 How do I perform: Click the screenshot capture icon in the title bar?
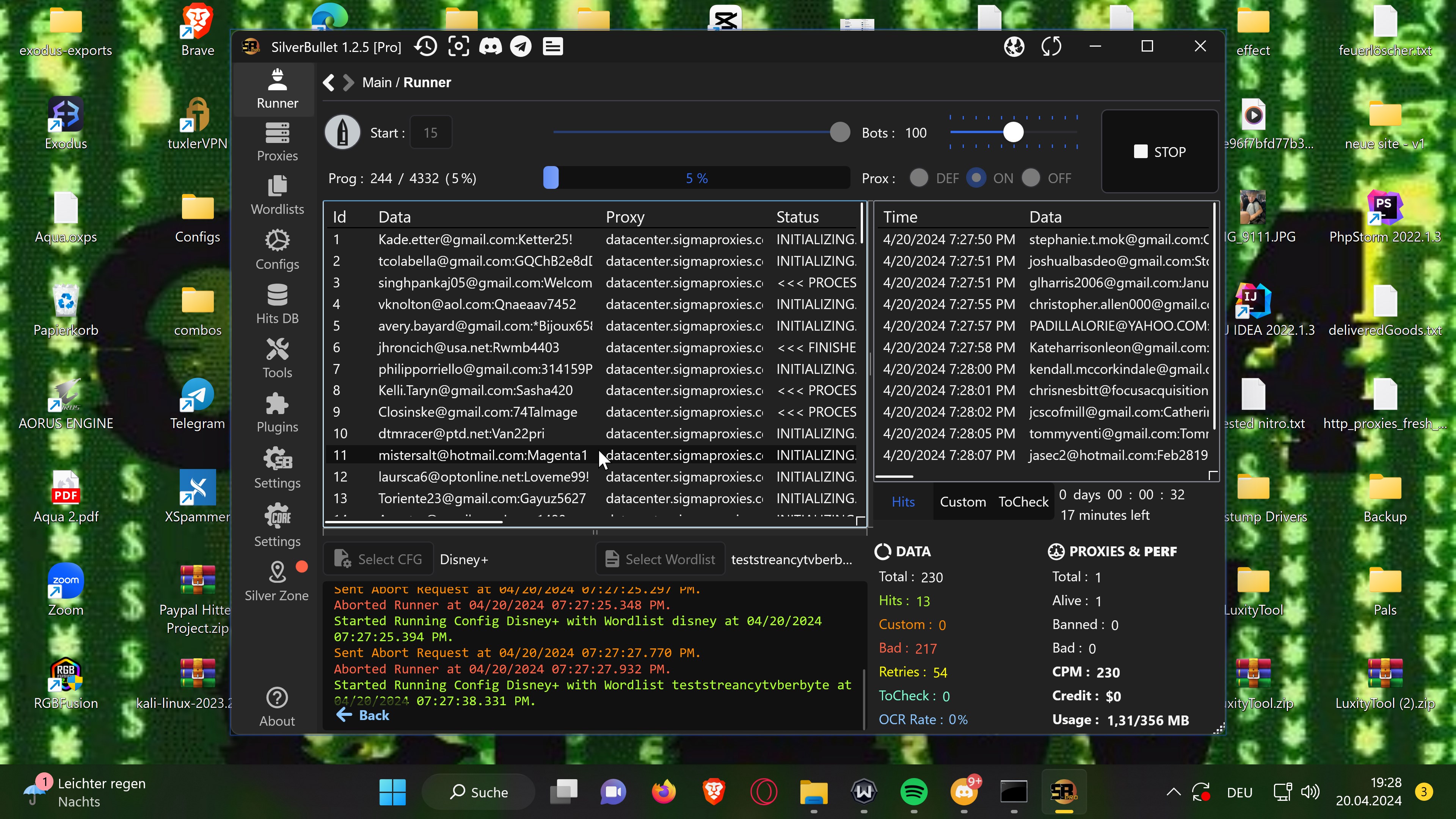(458, 47)
